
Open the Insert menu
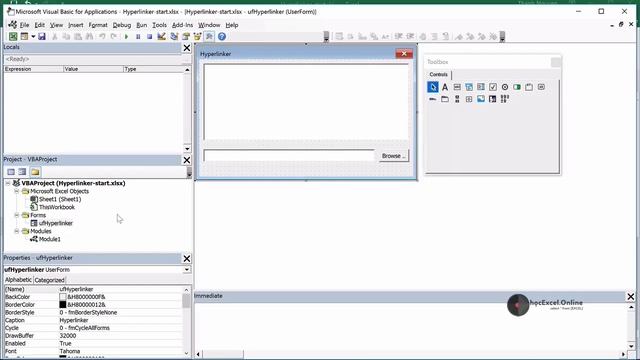[x=76, y=25]
